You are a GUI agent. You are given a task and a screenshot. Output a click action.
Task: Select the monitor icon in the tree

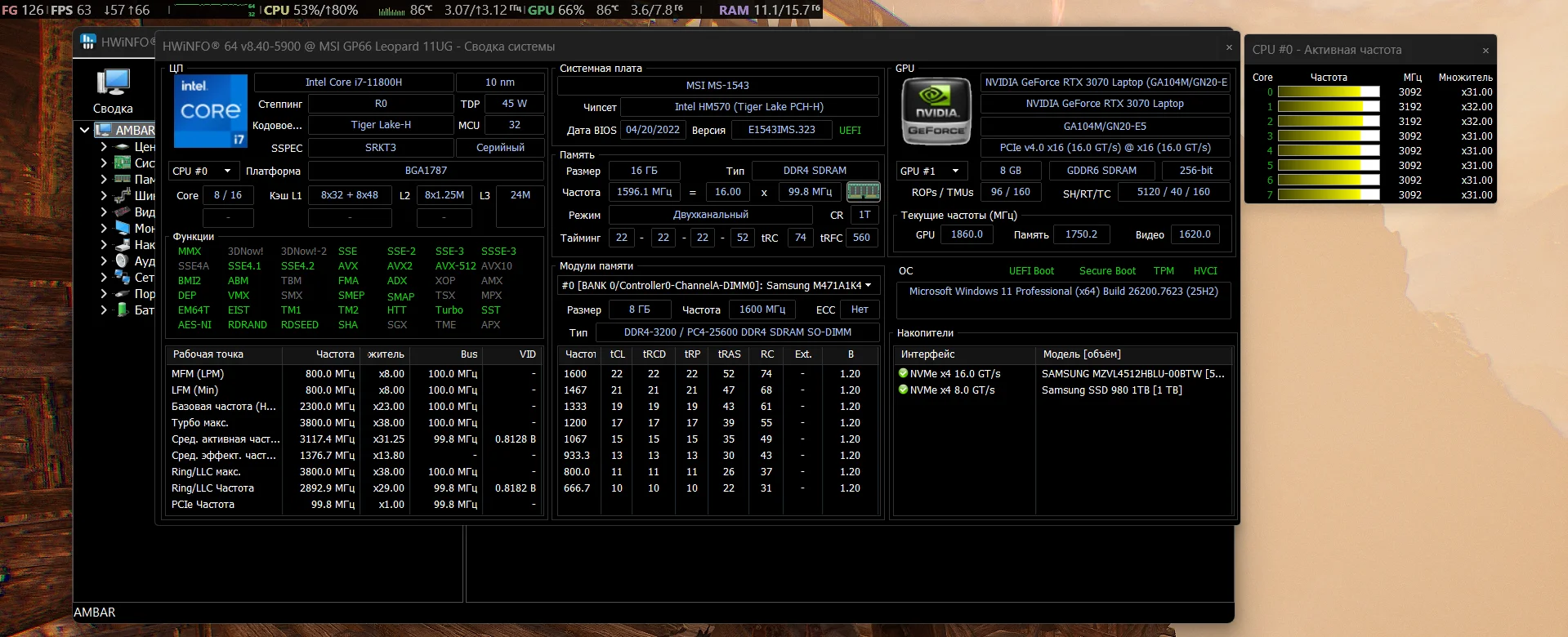point(123,228)
